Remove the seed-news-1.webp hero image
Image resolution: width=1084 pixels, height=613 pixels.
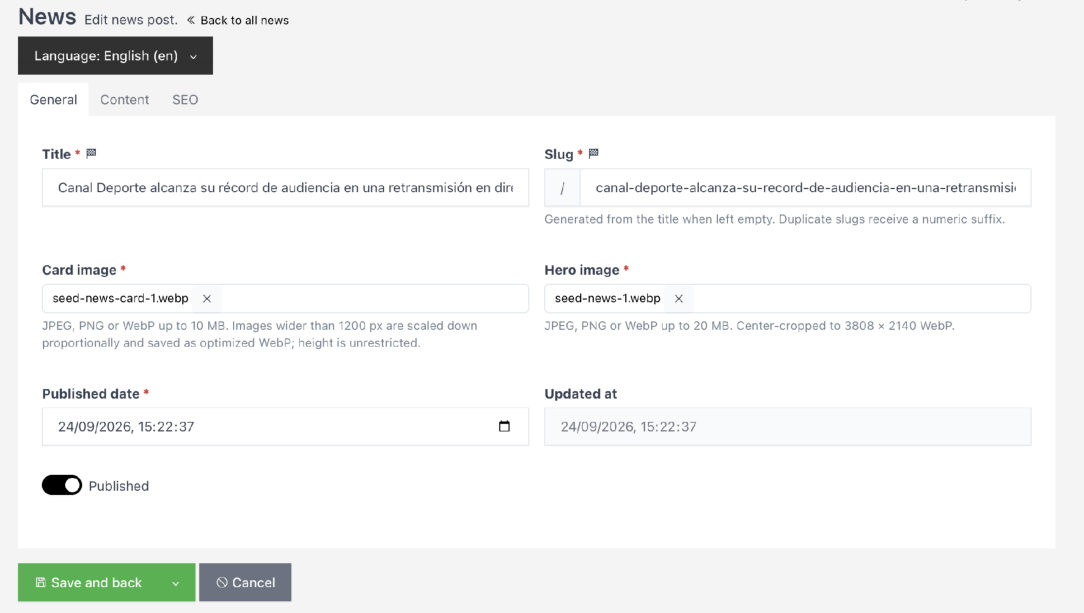tap(679, 299)
